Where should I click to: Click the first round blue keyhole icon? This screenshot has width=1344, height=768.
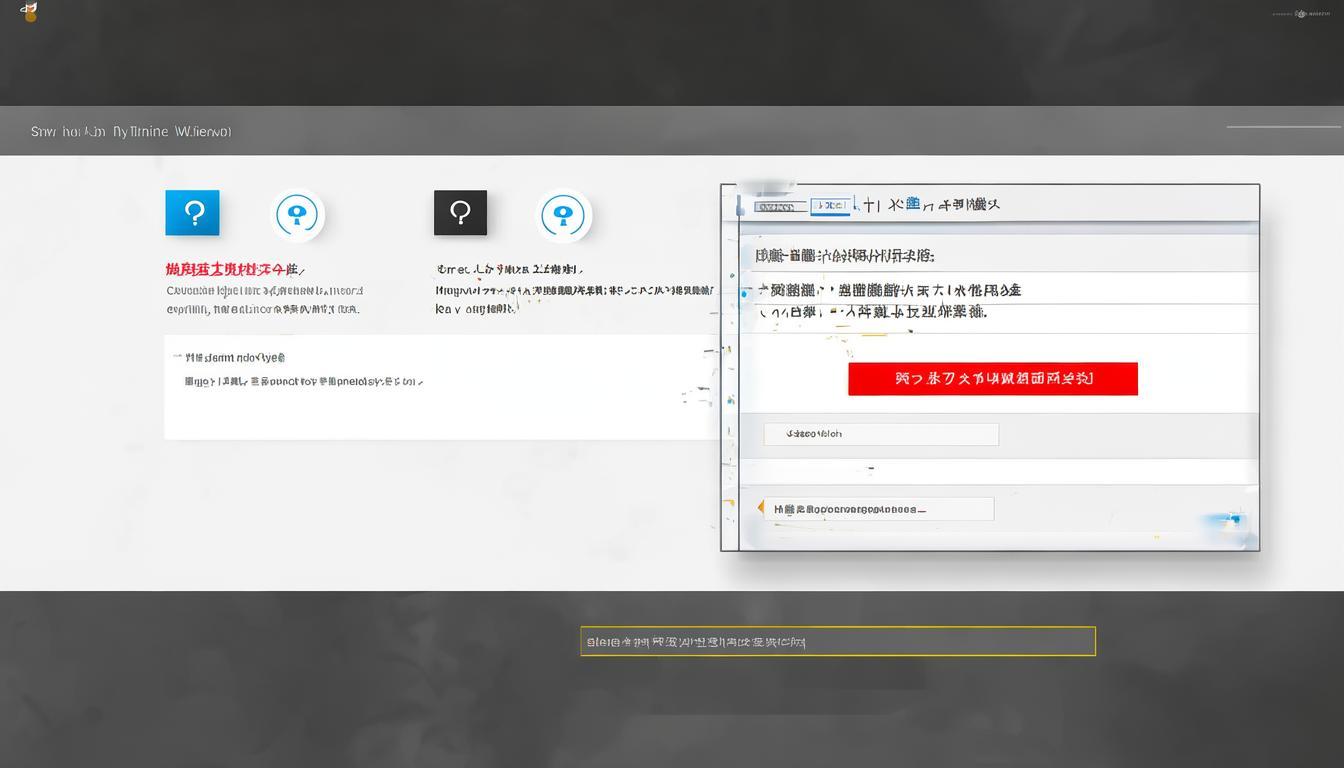click(x=298, y=215)
